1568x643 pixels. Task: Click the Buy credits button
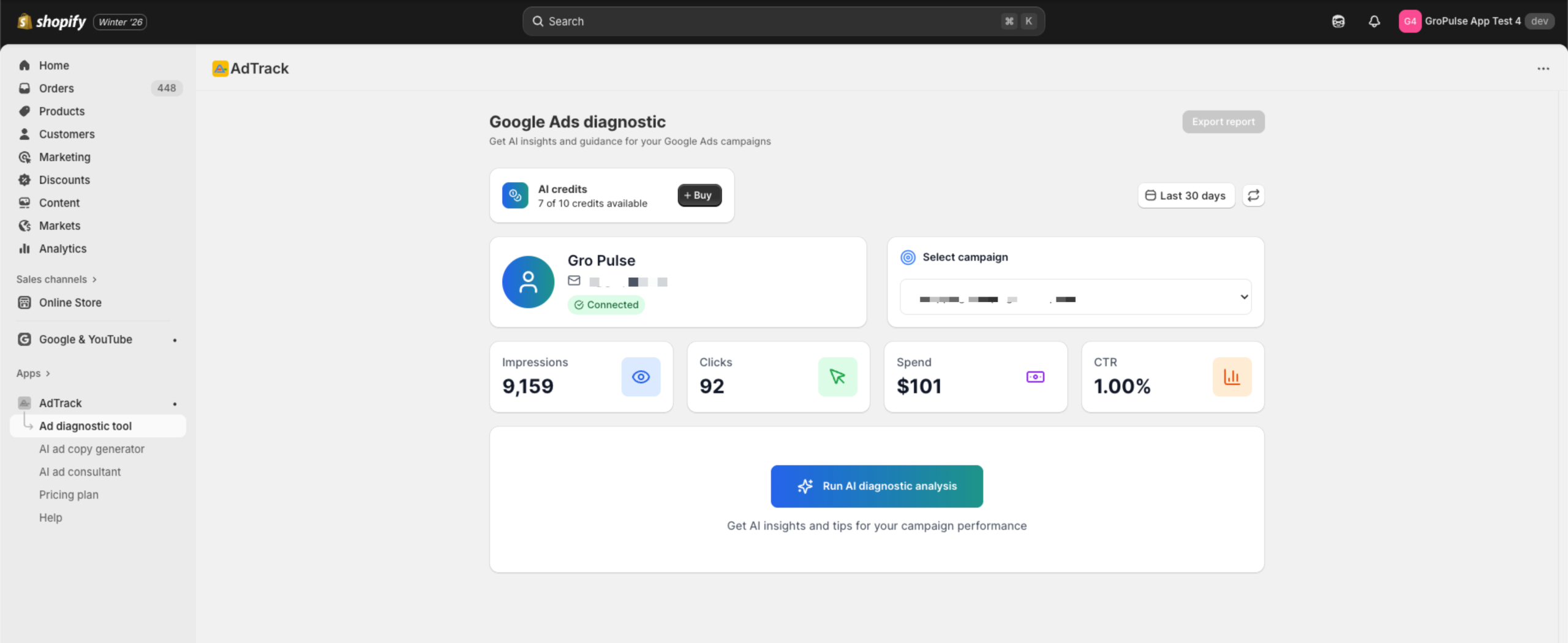(699, 196)
